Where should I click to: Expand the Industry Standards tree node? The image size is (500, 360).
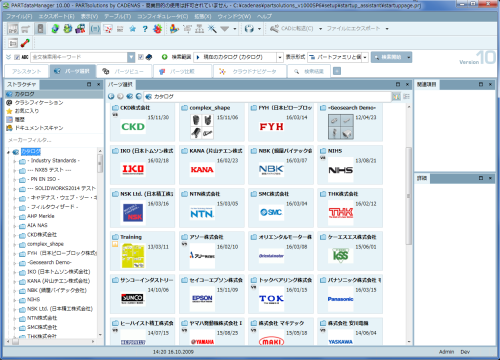pos(15,161)
